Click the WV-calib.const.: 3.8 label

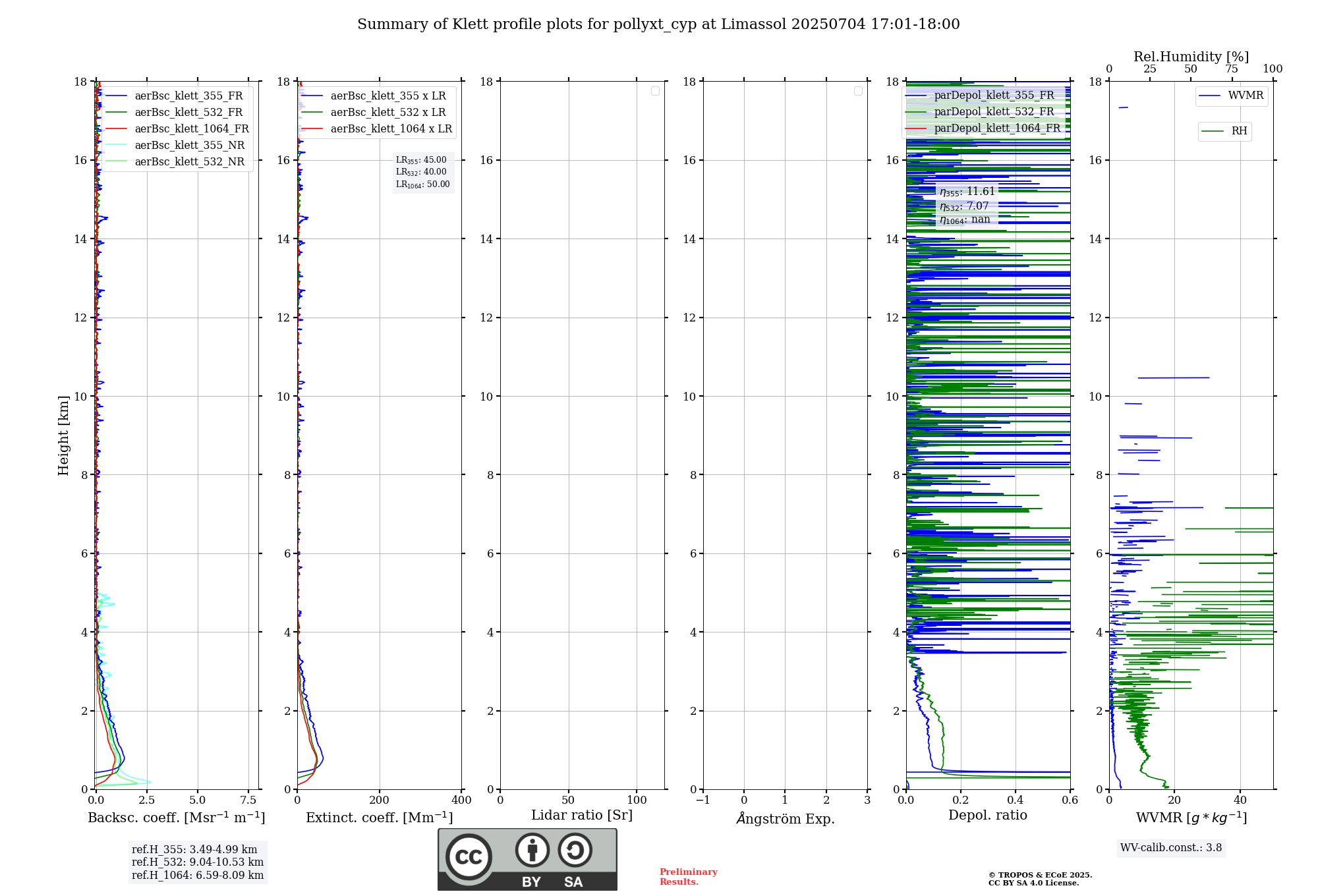(1171, 847)
